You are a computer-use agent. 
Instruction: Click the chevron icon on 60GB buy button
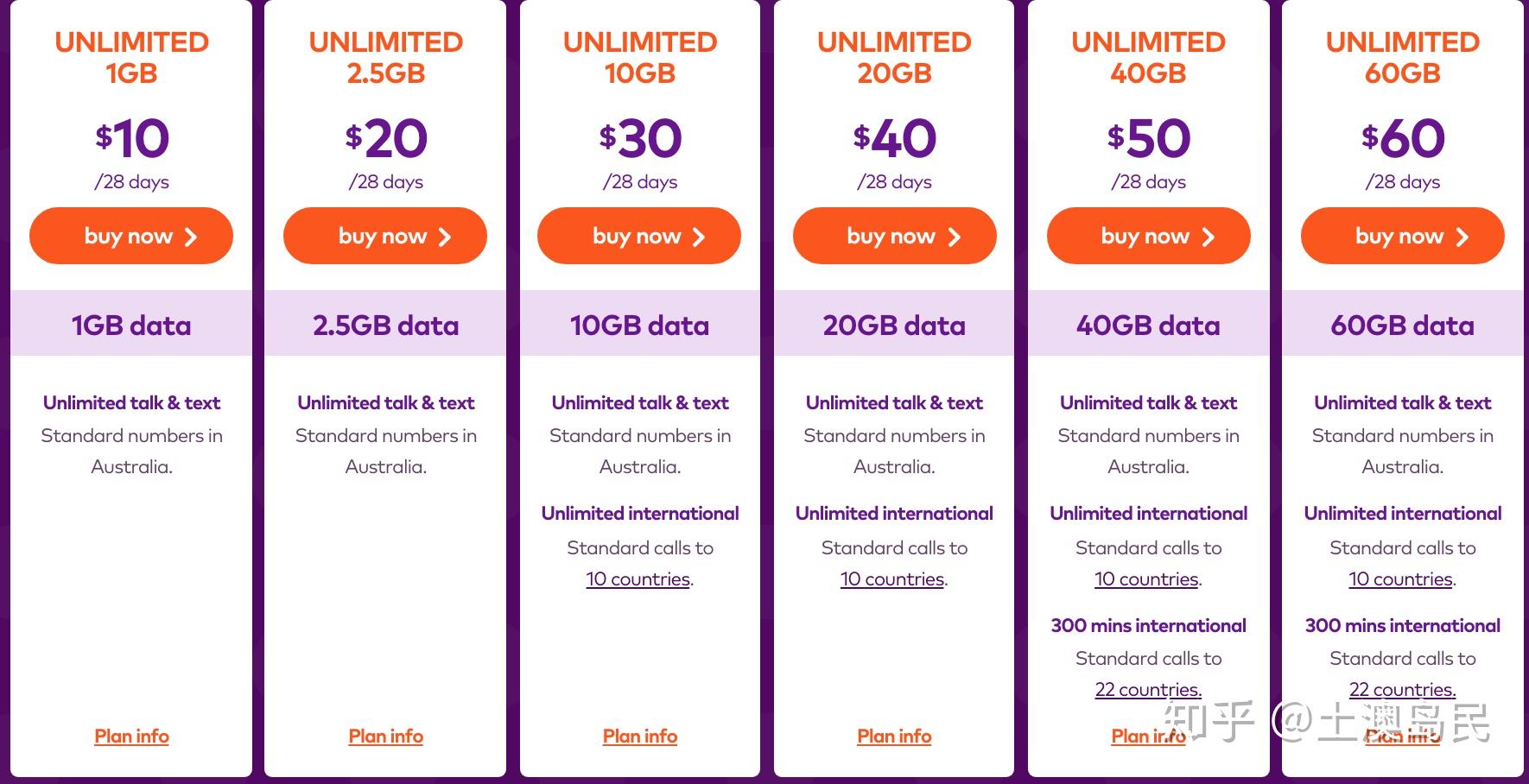point(1462,237)
